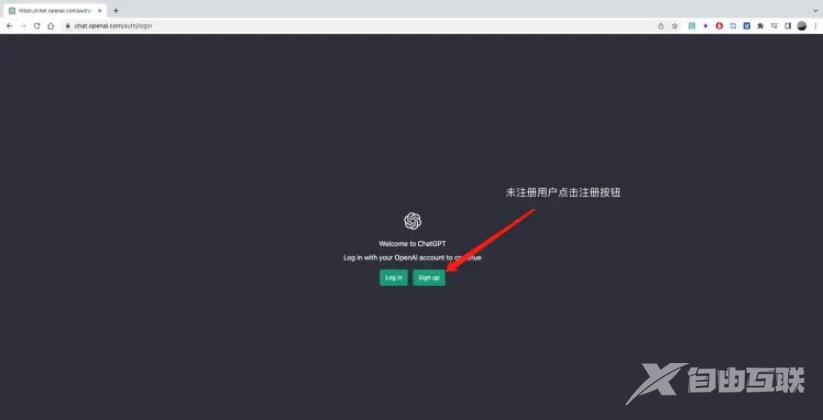The height and width of the screenshot is (420, 823).
Task: Click the lock icon in the address bar
Action: pos(68,26)
